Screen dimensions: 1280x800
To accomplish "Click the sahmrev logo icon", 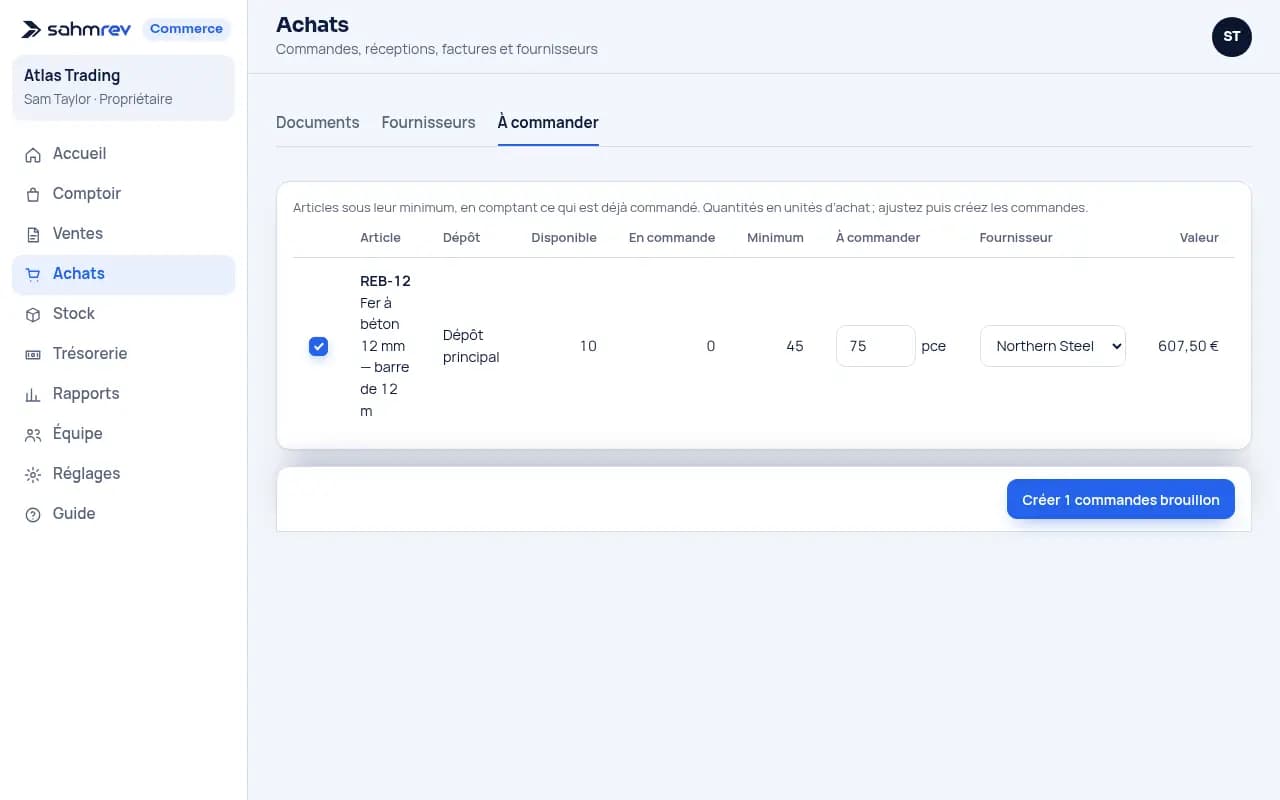I will 31,30.
